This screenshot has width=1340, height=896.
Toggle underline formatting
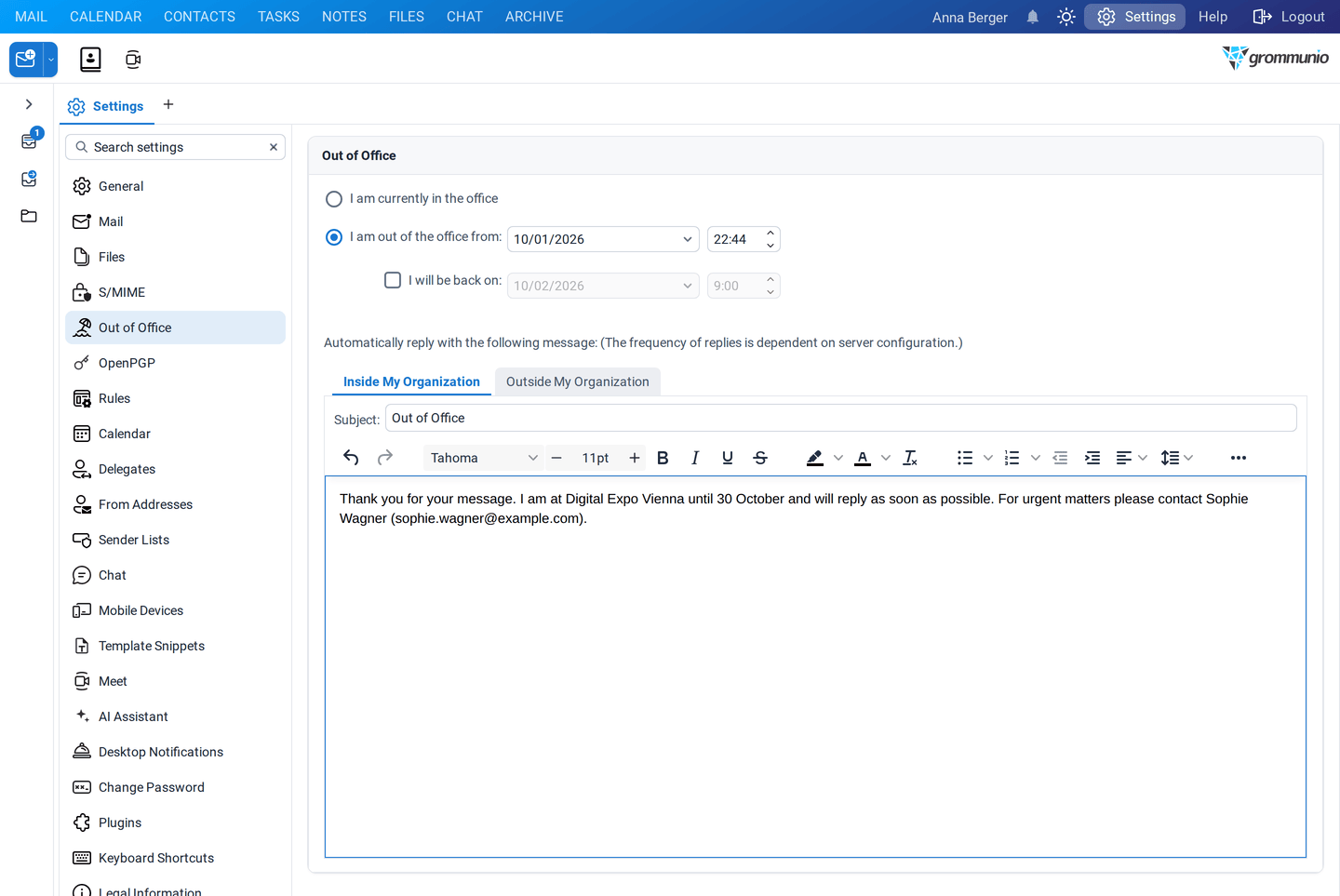tap(728, 458)
